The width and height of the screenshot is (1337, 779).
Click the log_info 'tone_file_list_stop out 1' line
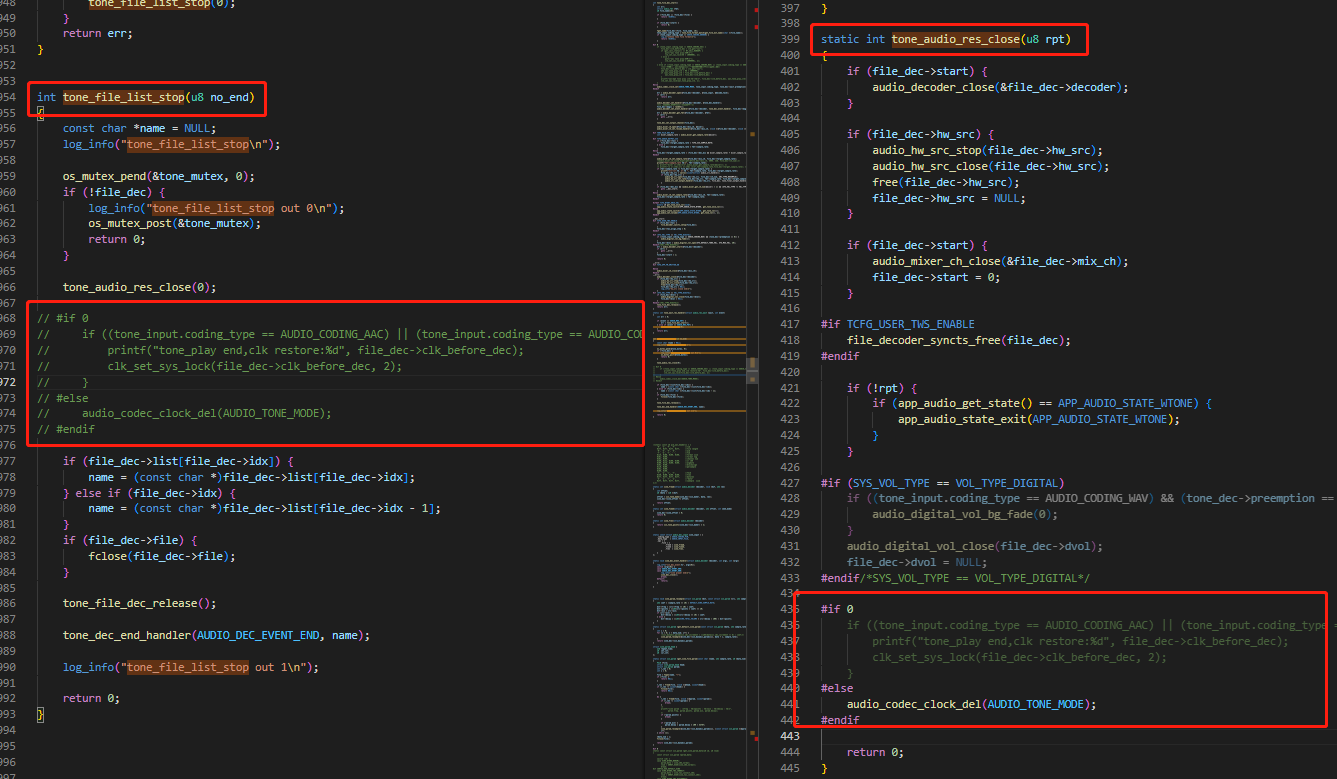[x=191, y=667]
